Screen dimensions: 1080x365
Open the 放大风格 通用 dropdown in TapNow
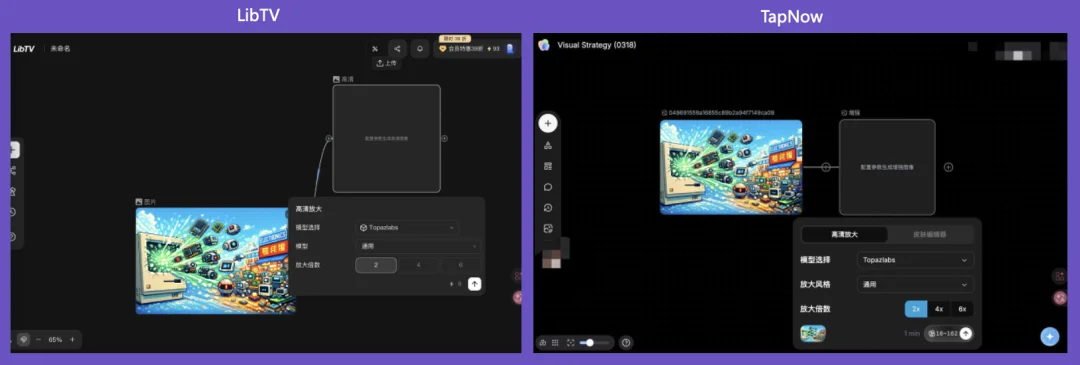click(x=915, y=284)
